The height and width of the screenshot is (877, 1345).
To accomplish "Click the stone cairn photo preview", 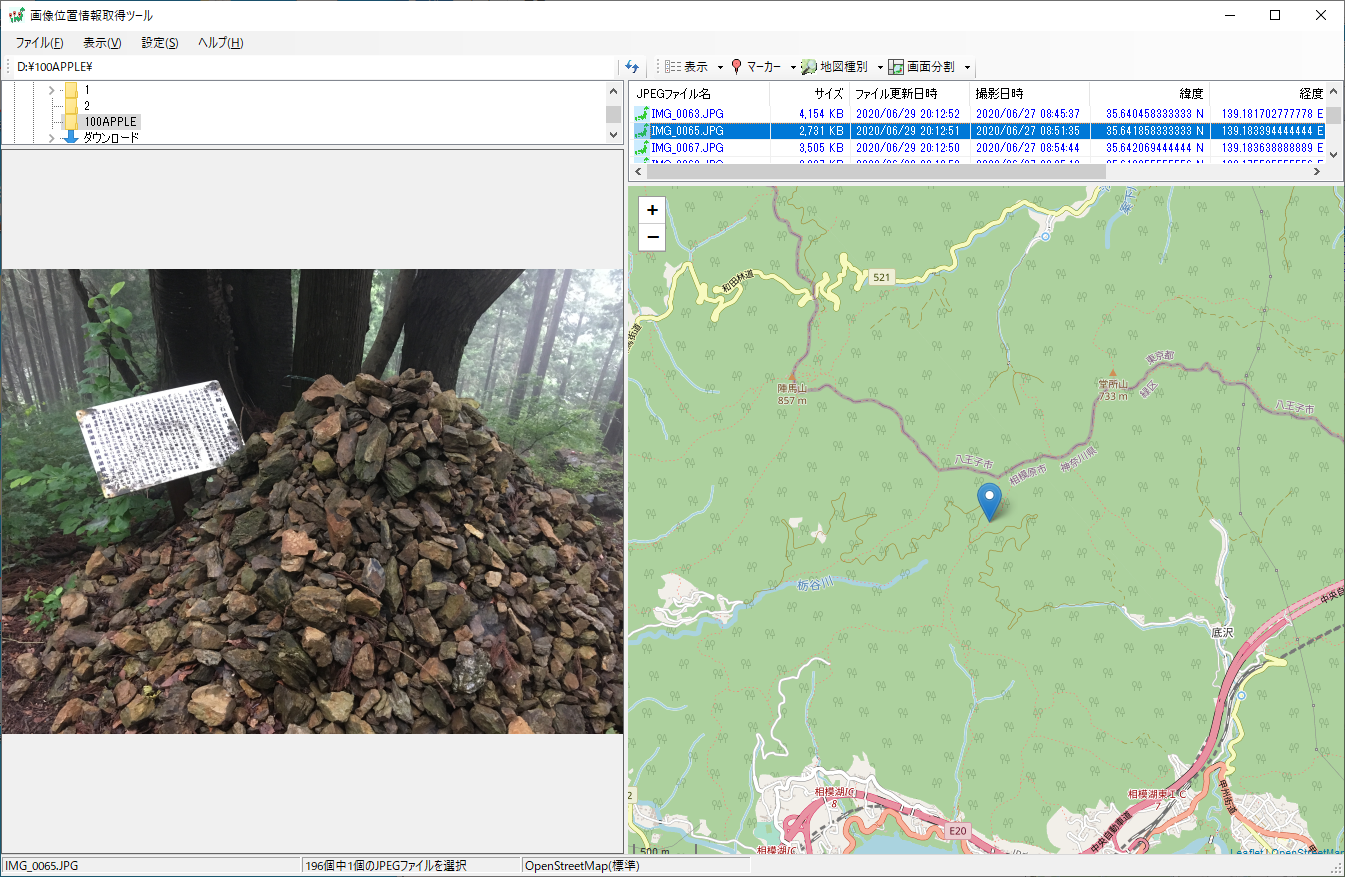I will 312,501.
